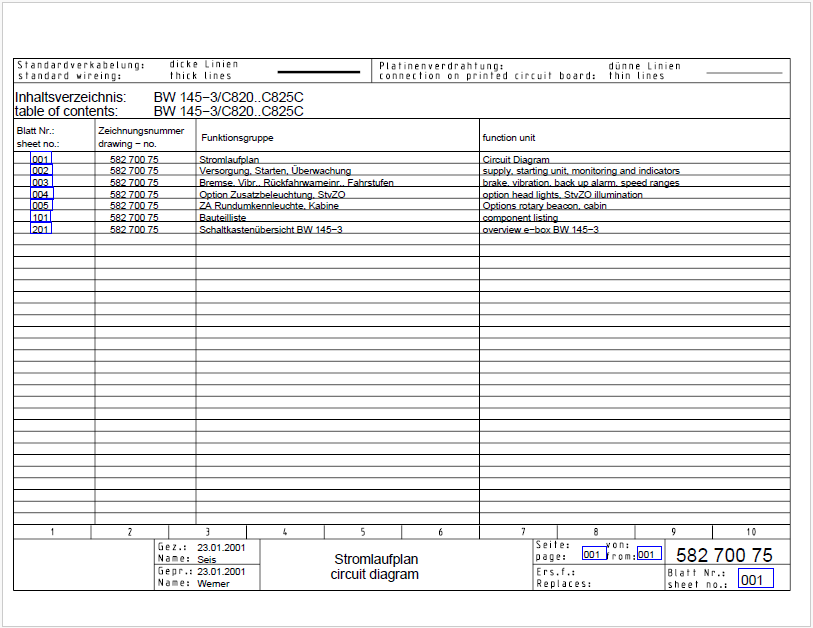Click the 'Replaces:' label
This screenshot has width=813, height=628.
pyautogui.click(x=564, y=583)
